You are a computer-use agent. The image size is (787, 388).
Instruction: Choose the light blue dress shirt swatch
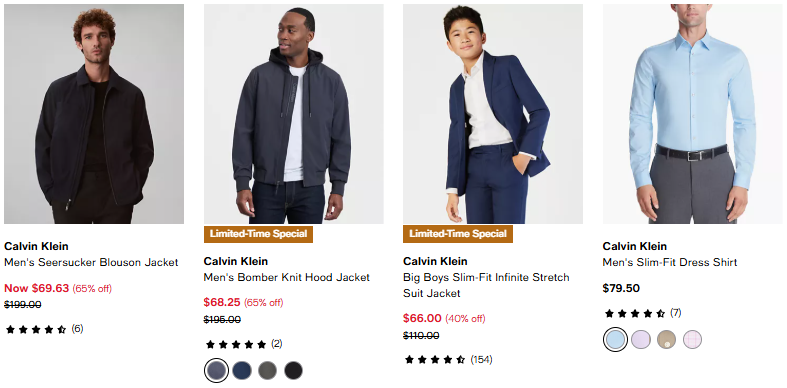[615, 339]
